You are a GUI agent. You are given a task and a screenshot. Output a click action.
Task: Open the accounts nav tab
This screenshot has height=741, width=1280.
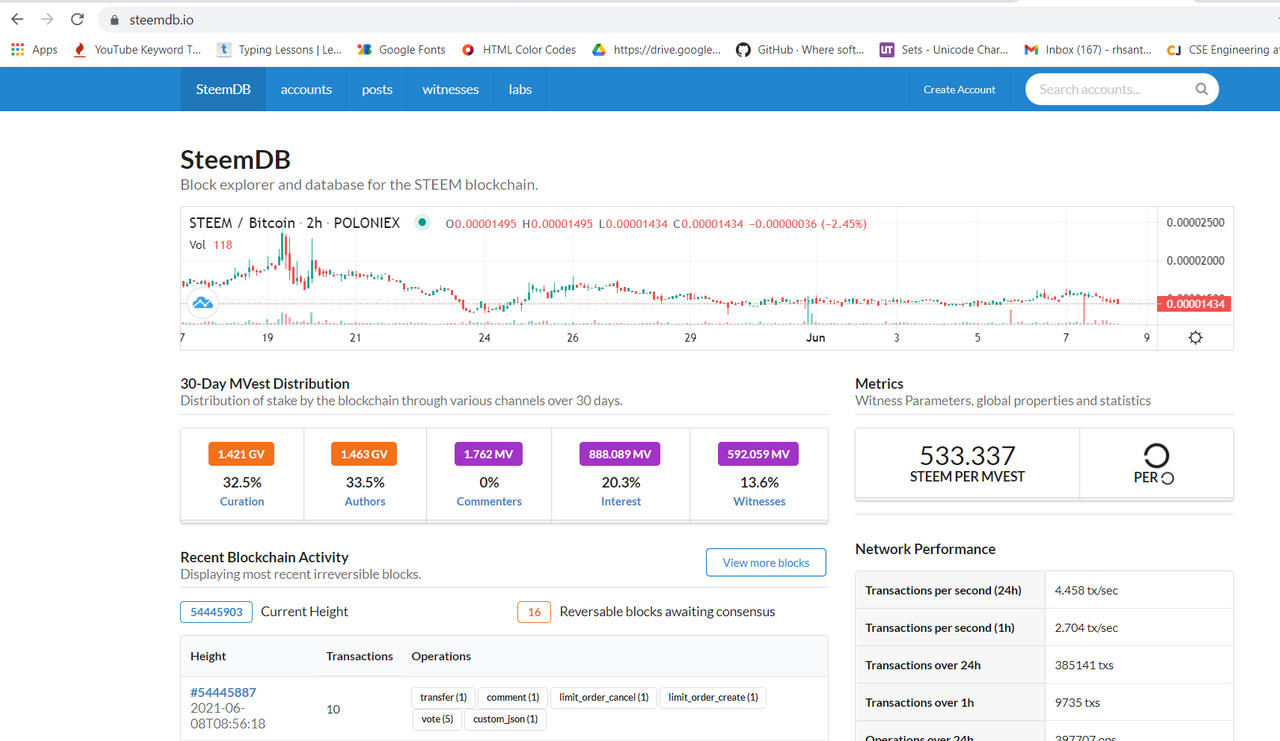click(x=306, y=89)
